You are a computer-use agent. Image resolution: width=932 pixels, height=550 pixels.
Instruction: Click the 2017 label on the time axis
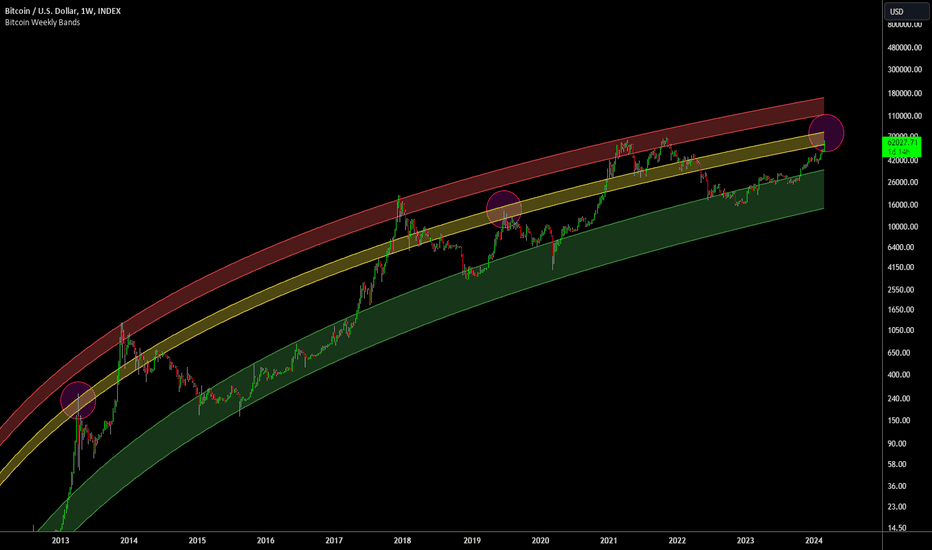point(334,540)
